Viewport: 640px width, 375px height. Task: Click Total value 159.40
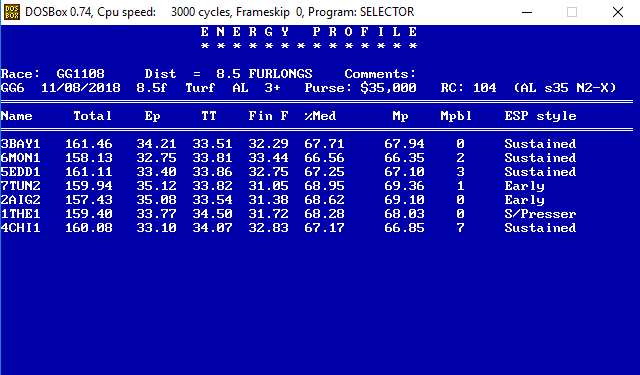click(x=89, y=214)
